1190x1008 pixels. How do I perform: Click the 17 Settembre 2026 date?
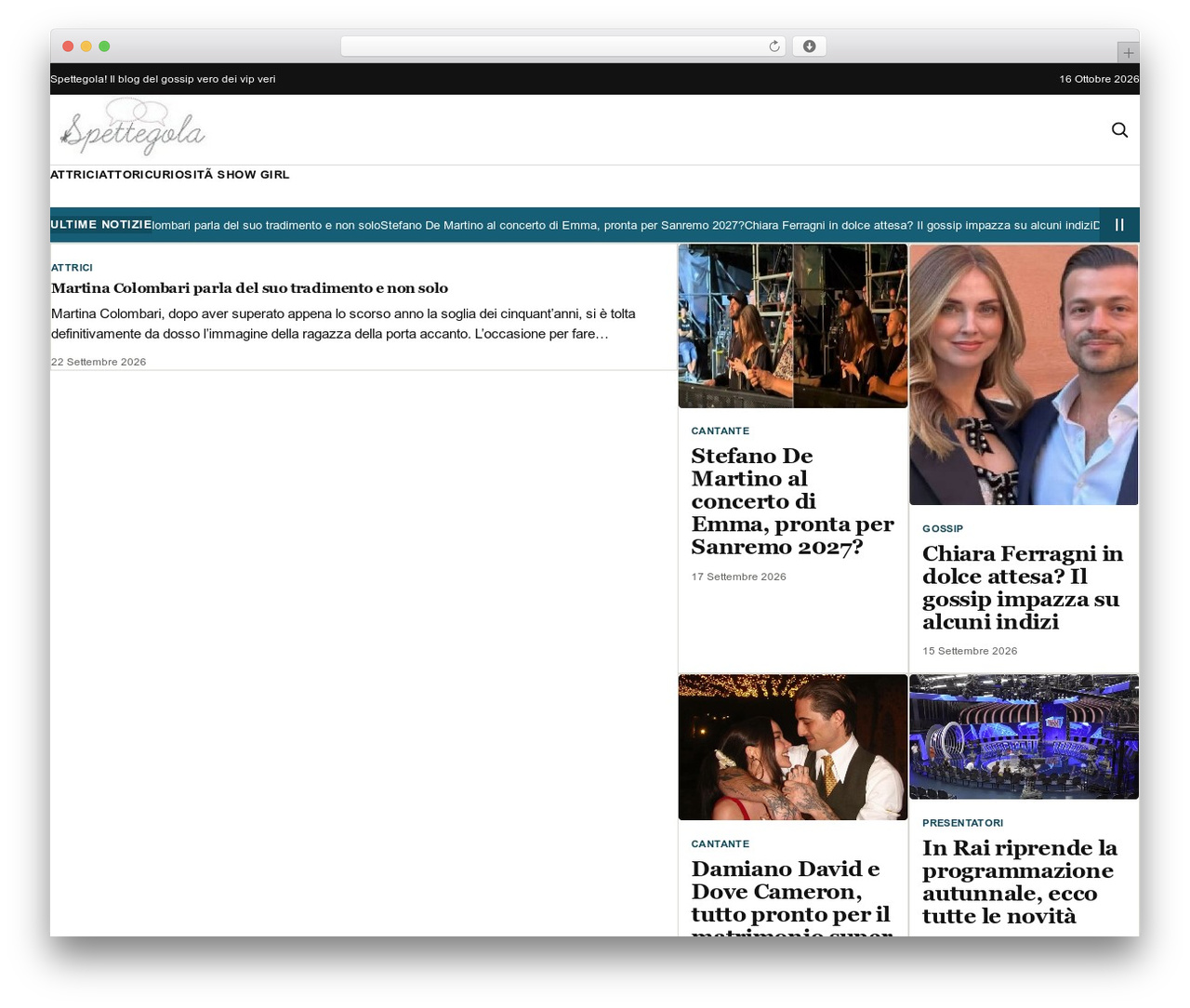[x=738, y=577]
